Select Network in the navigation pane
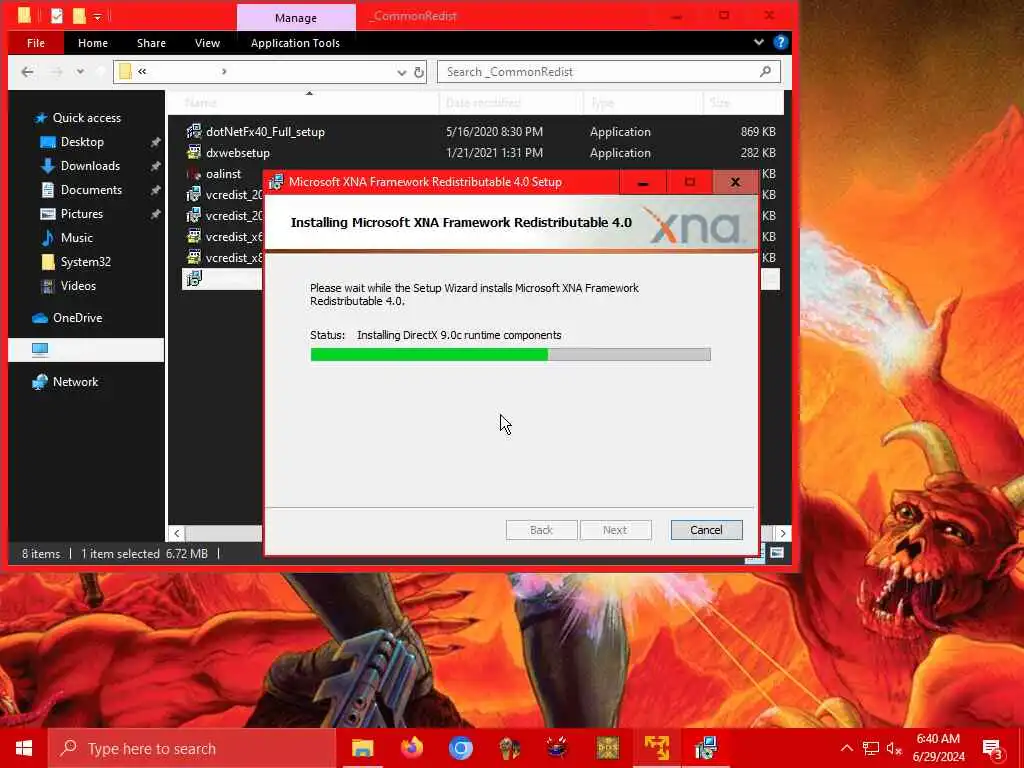 tap(75, 382)
